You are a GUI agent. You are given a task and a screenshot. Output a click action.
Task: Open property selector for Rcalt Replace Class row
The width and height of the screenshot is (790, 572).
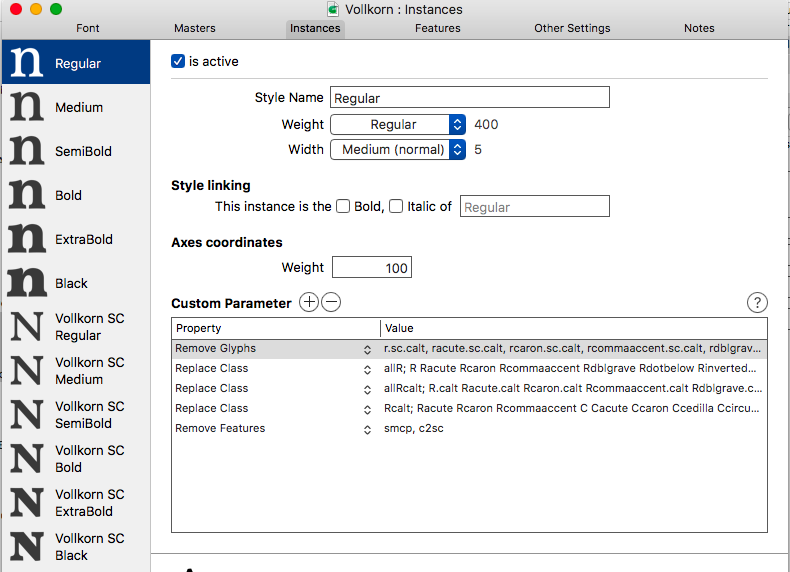tap(367, 410)
